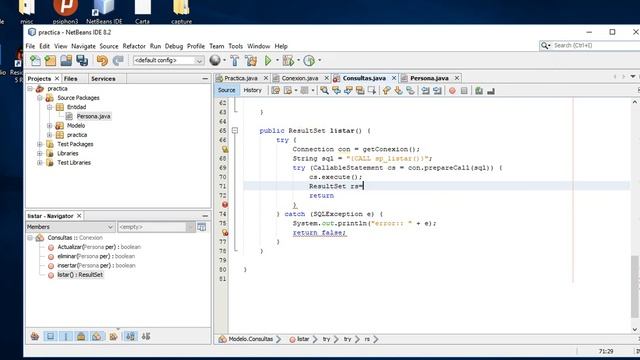Switch to the Conexion.java editor tab

pyautogui.click(x=300, y=78)
